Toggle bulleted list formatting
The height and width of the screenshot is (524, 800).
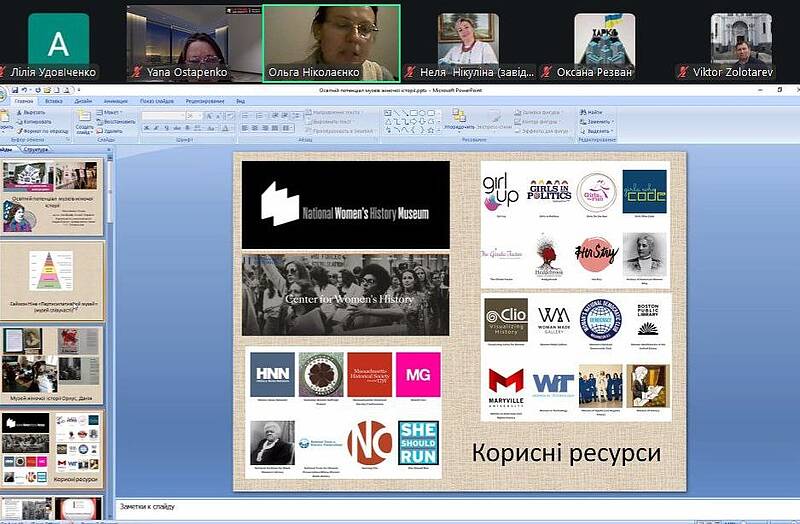coord(244,114)
